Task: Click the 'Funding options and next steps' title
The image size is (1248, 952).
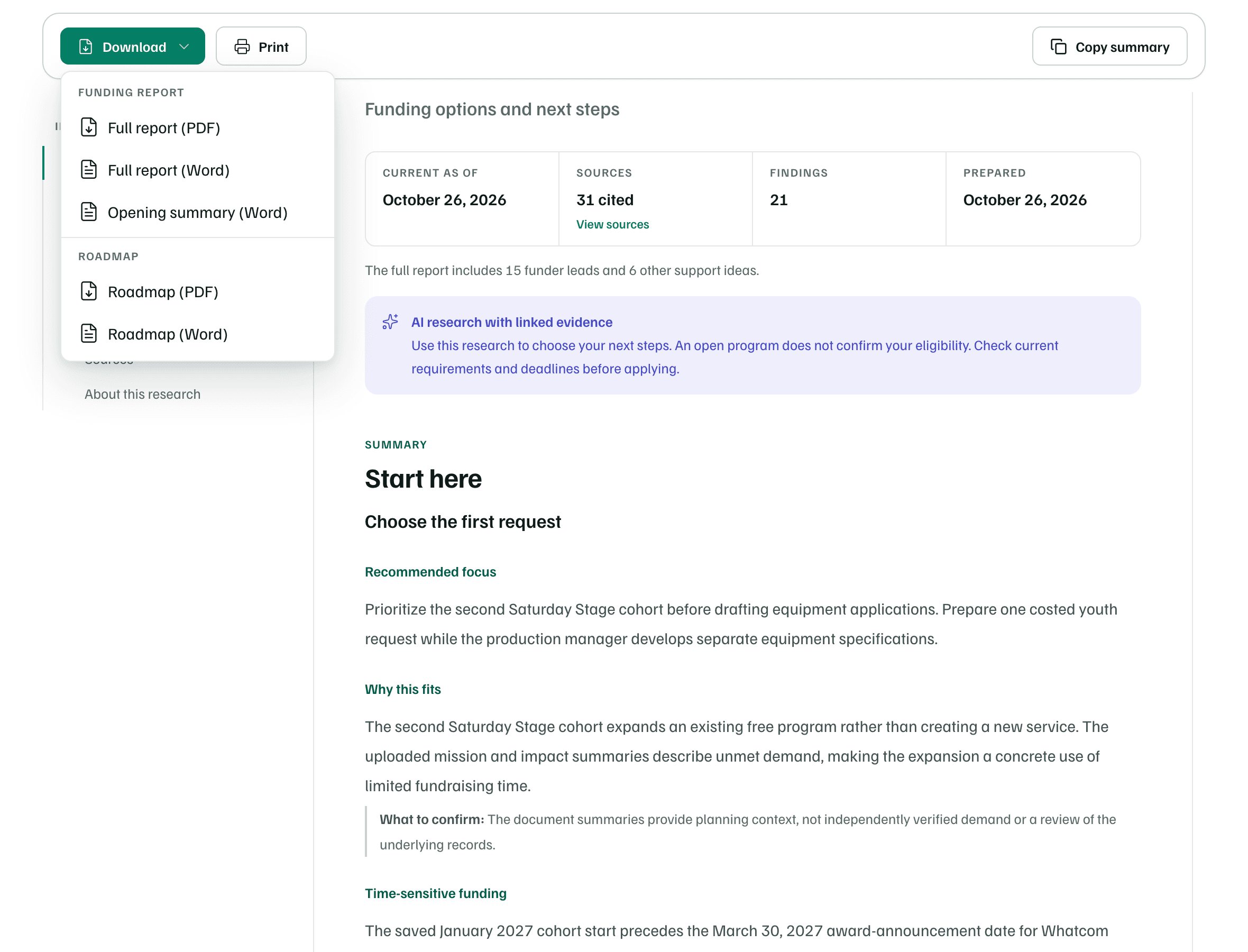Action: tap(492, 109)
